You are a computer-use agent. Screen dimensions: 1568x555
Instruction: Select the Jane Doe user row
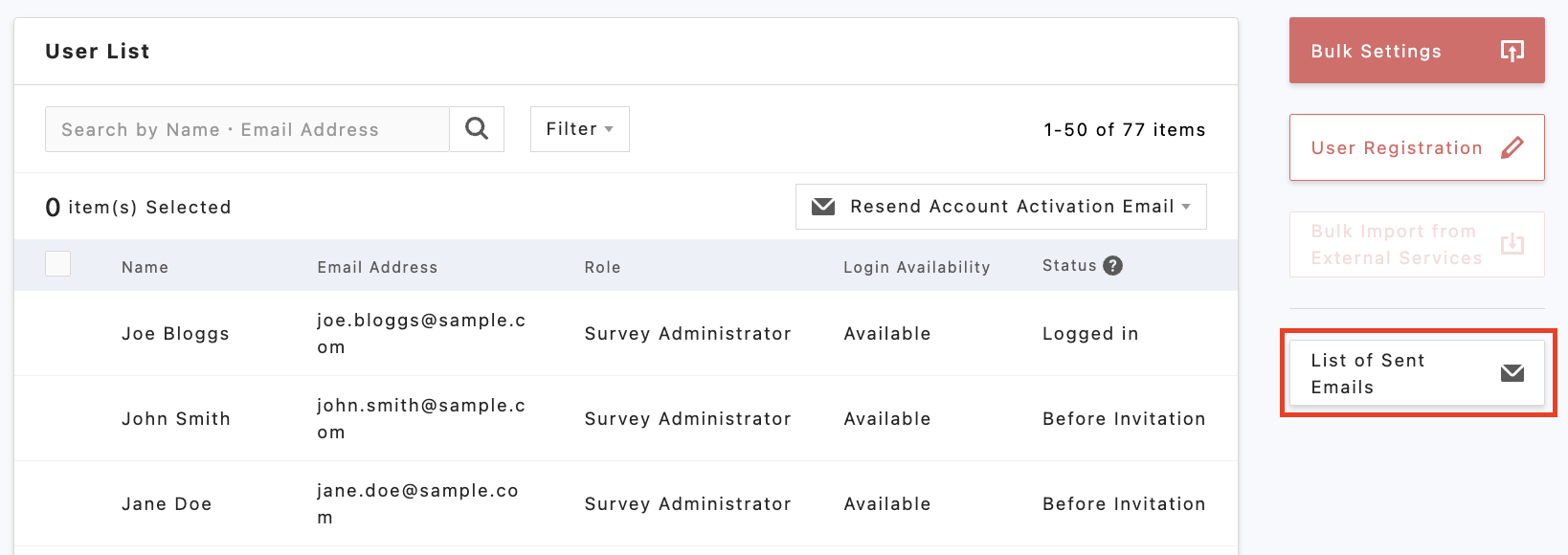(167, 503)
